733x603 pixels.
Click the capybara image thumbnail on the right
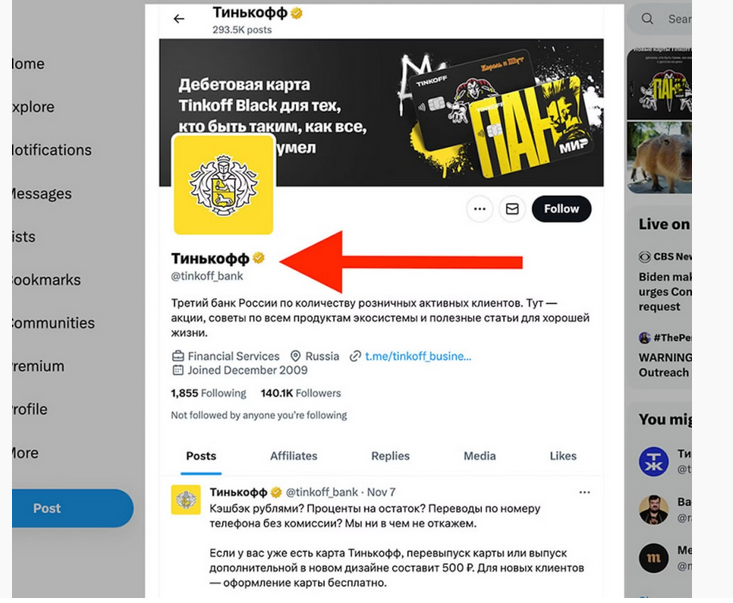(659, 157)
